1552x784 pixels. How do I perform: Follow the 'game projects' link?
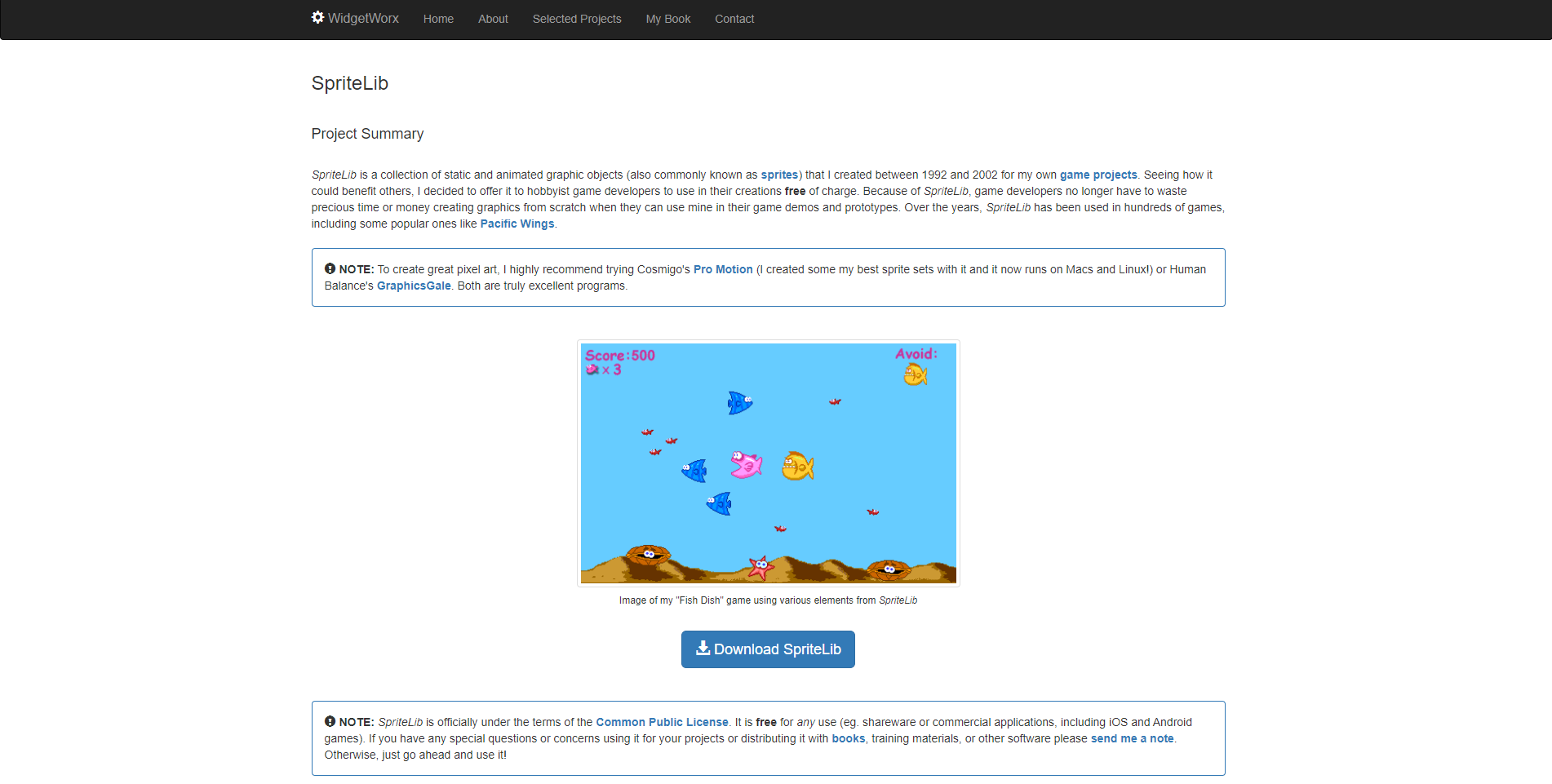coord(1098,175)
